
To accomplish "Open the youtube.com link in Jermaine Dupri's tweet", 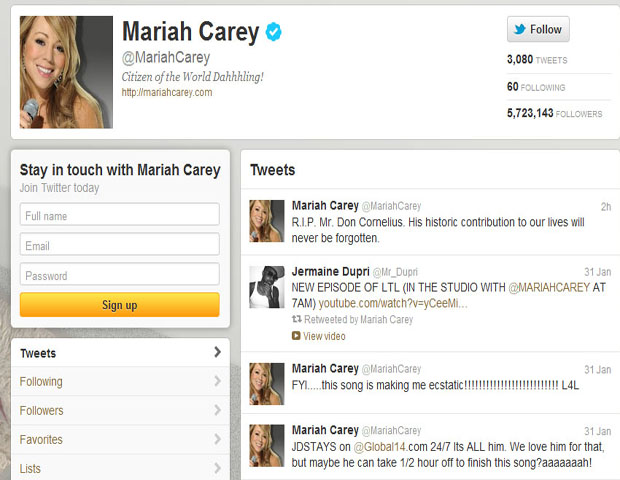I will 393,303.
